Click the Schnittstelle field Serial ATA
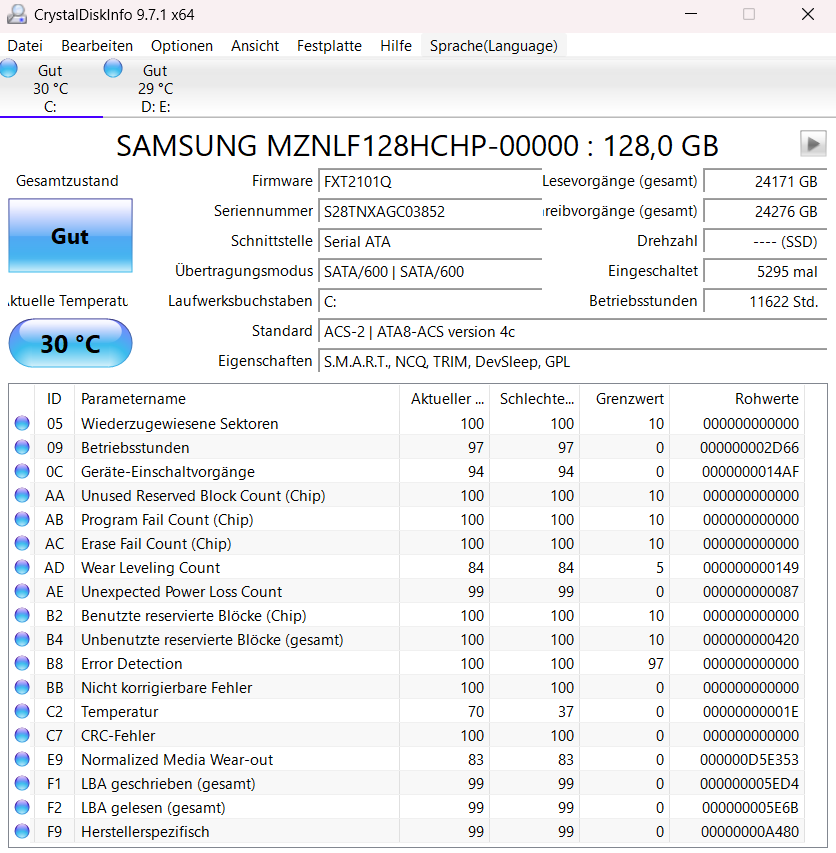836x853 pixels. click(x=430, y=241)
